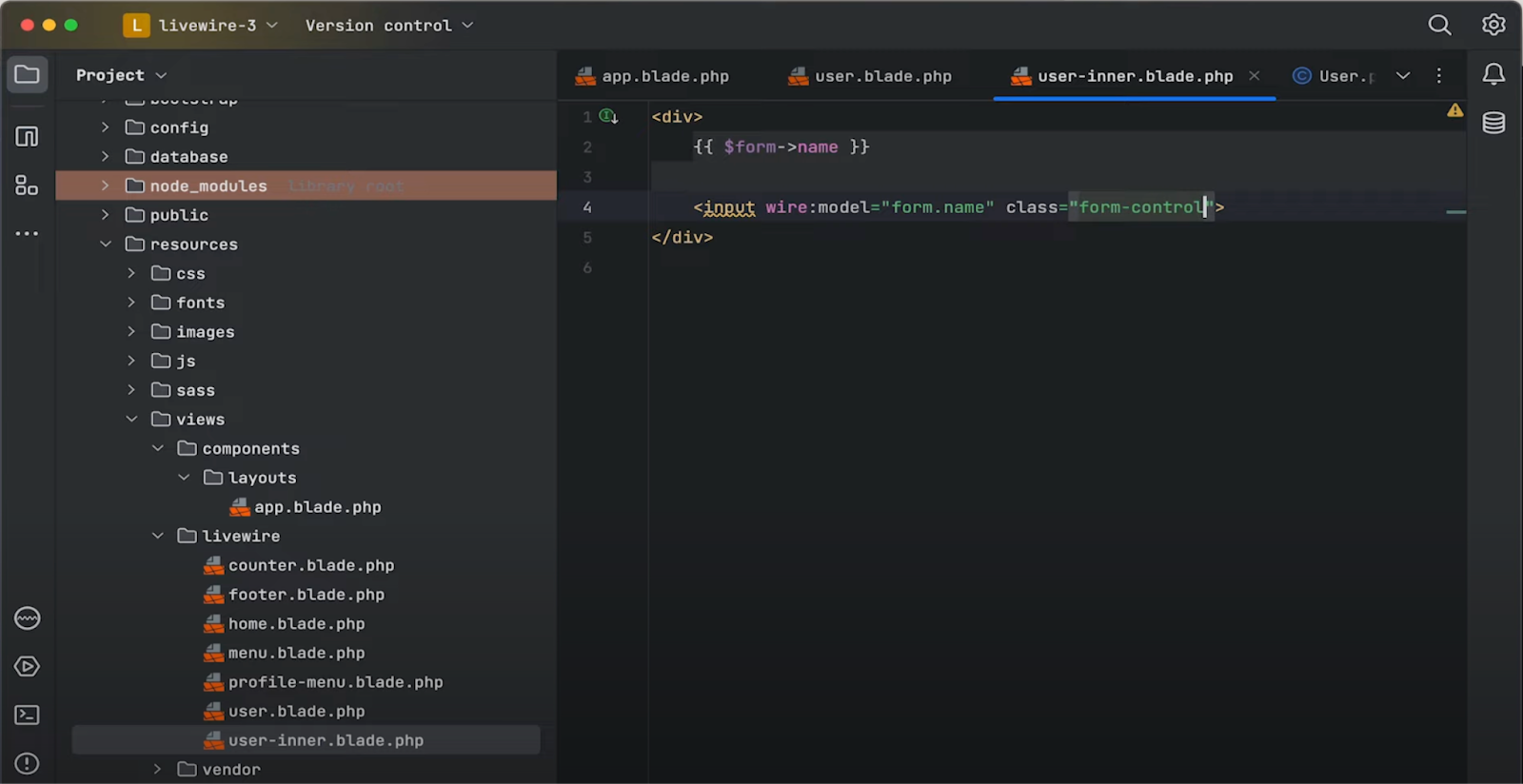Expand the public folder

point(105,215)
